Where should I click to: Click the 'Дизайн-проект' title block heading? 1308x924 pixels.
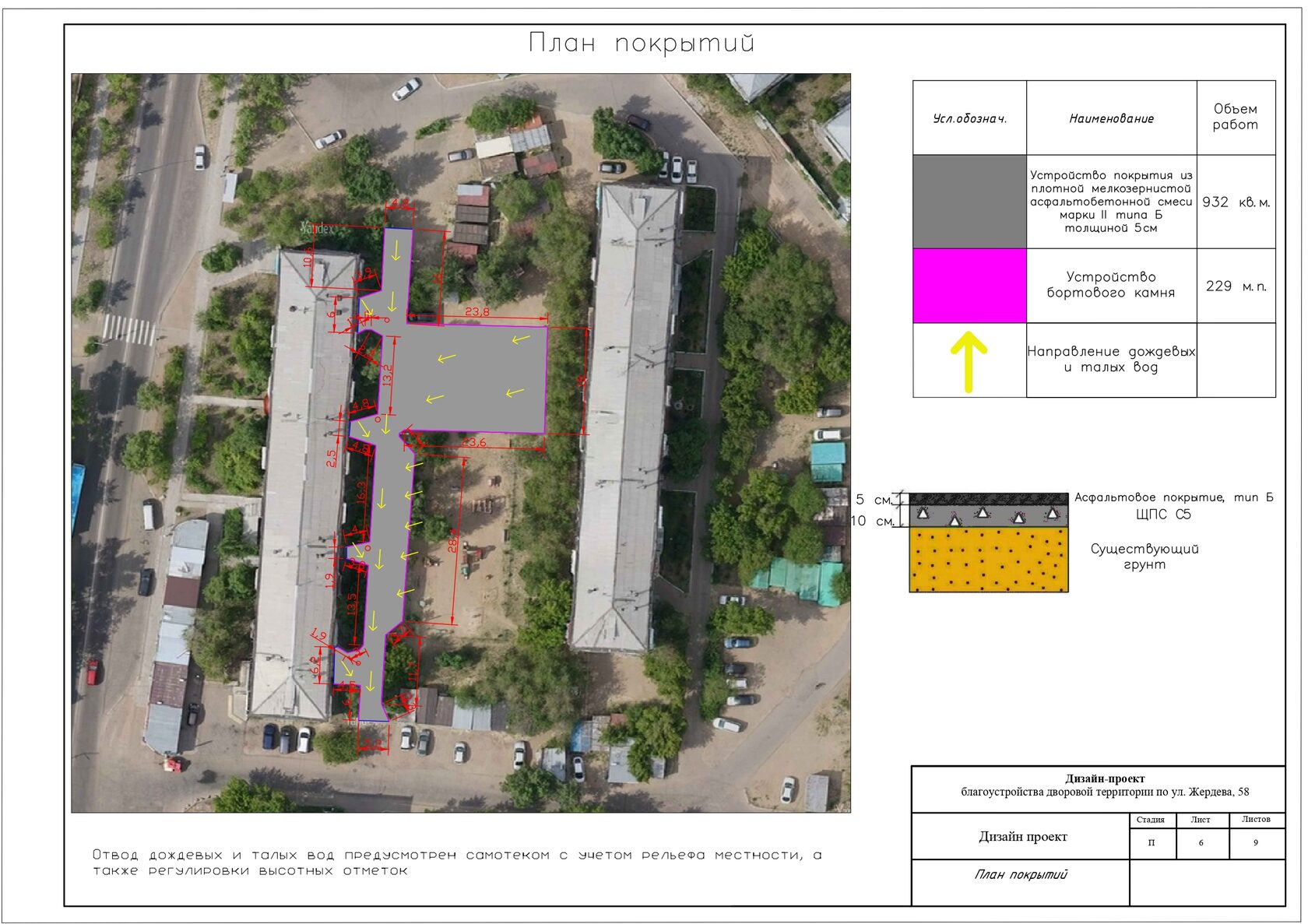click(1105, 778)
